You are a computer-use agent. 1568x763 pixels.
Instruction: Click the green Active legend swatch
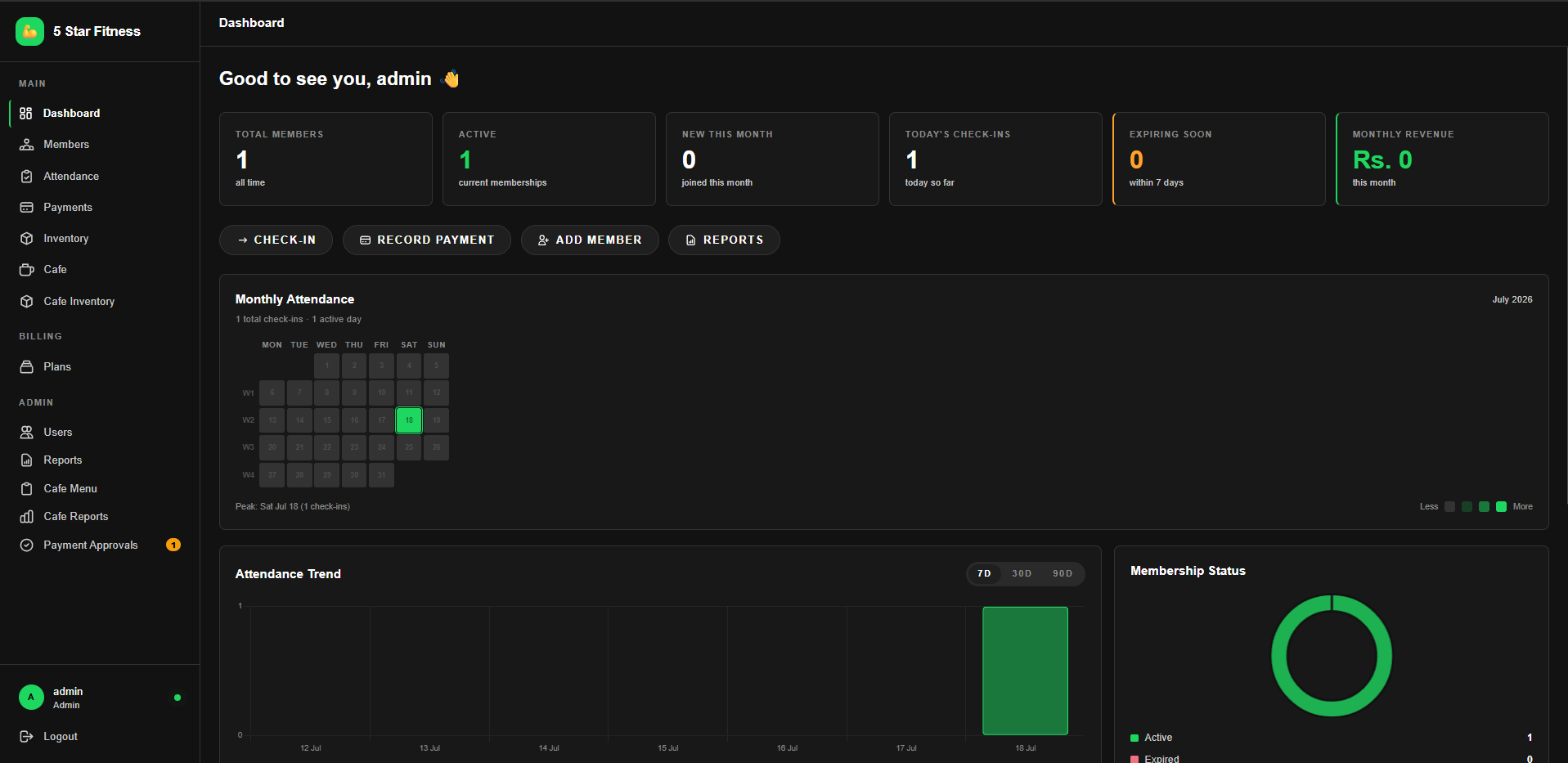1134,738
